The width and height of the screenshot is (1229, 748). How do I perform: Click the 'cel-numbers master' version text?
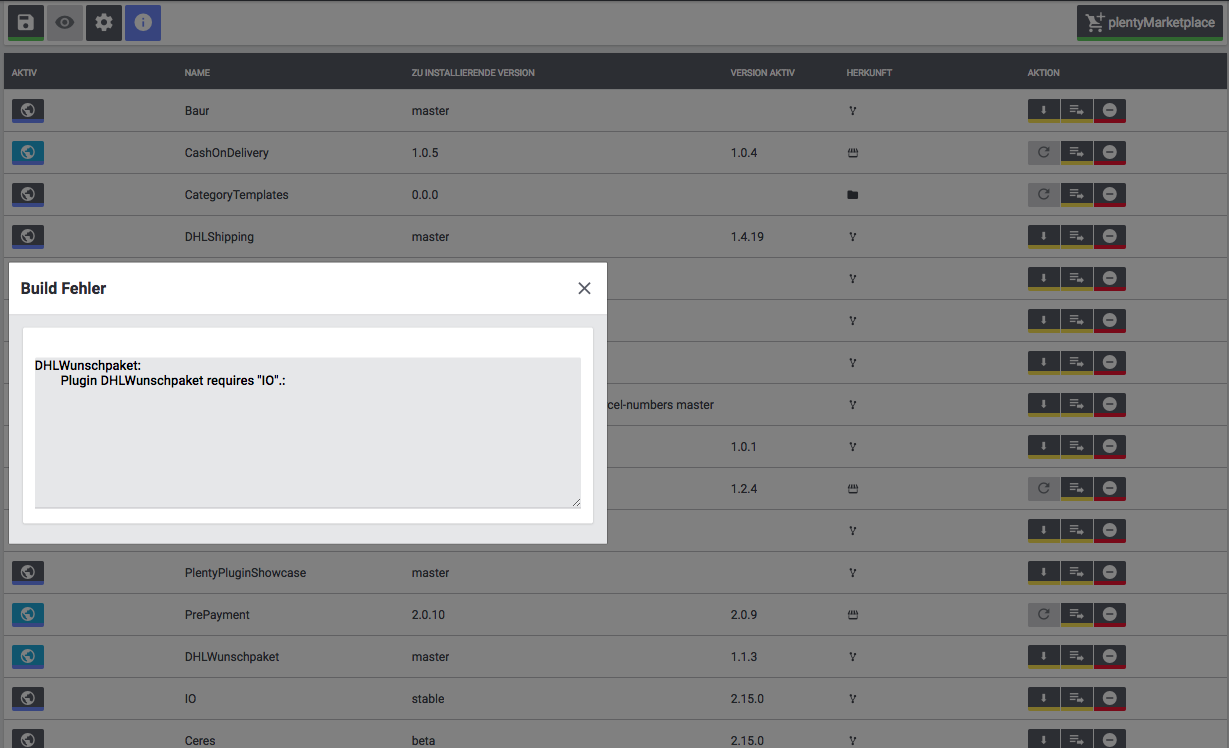[661, 405]
